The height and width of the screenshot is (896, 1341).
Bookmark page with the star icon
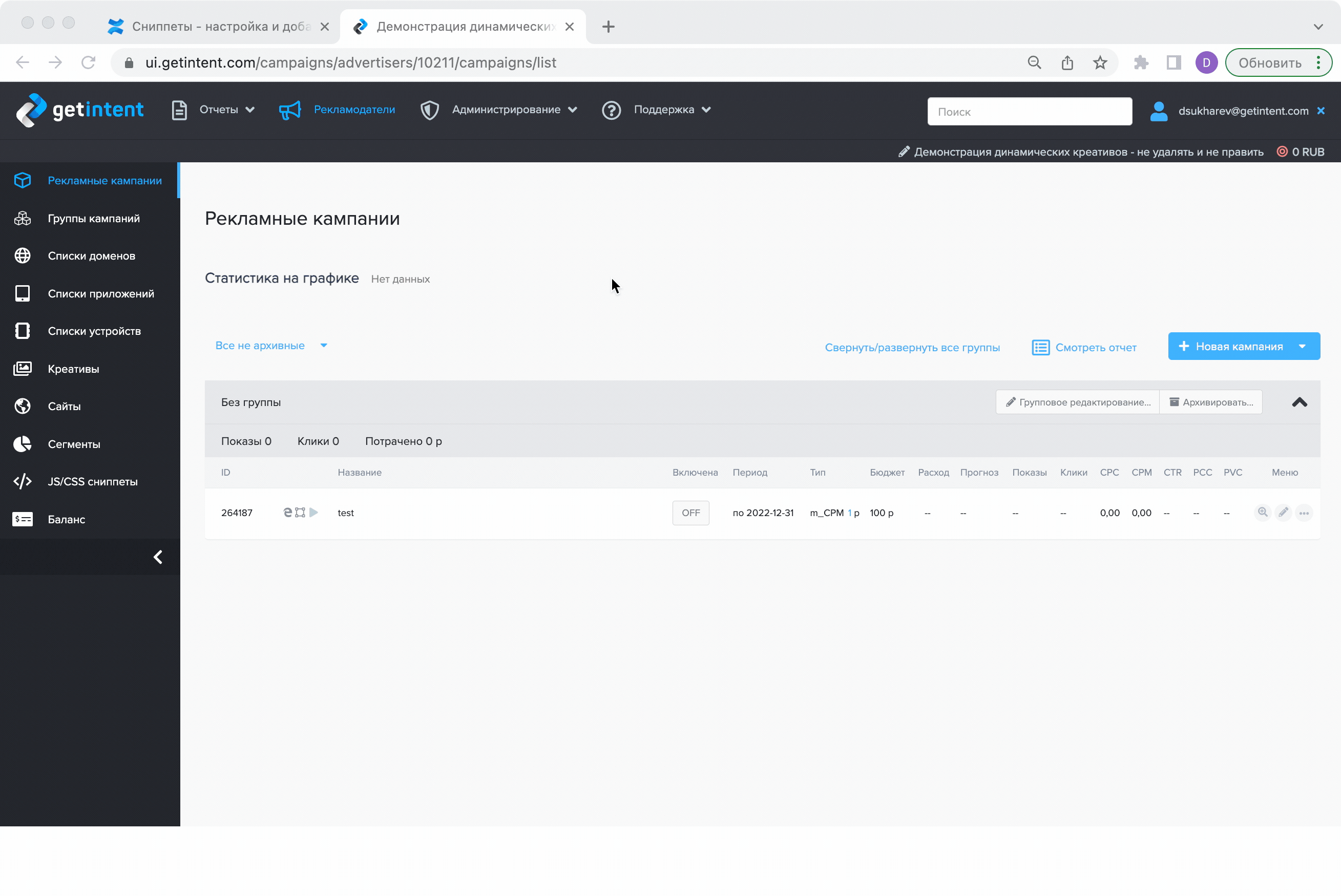1100,63
